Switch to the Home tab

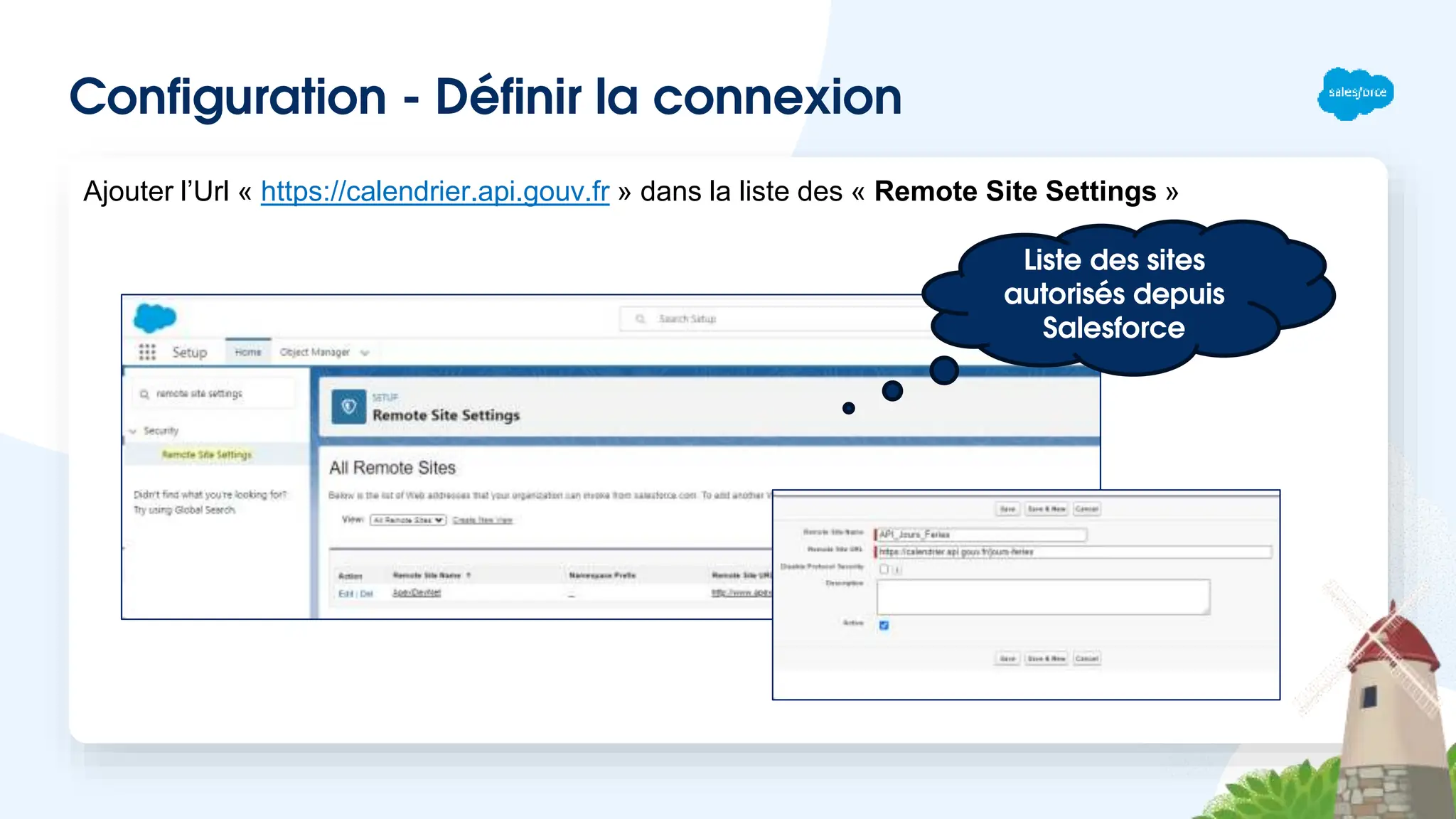(248, 352)
